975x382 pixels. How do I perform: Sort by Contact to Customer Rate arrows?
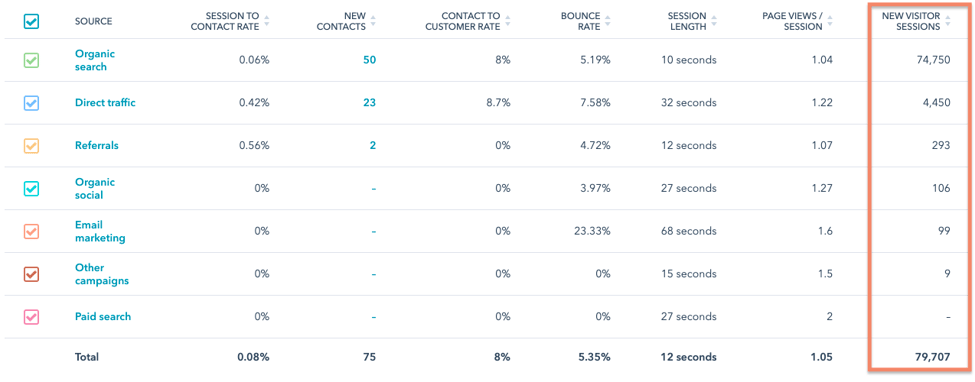click(507, 21)
